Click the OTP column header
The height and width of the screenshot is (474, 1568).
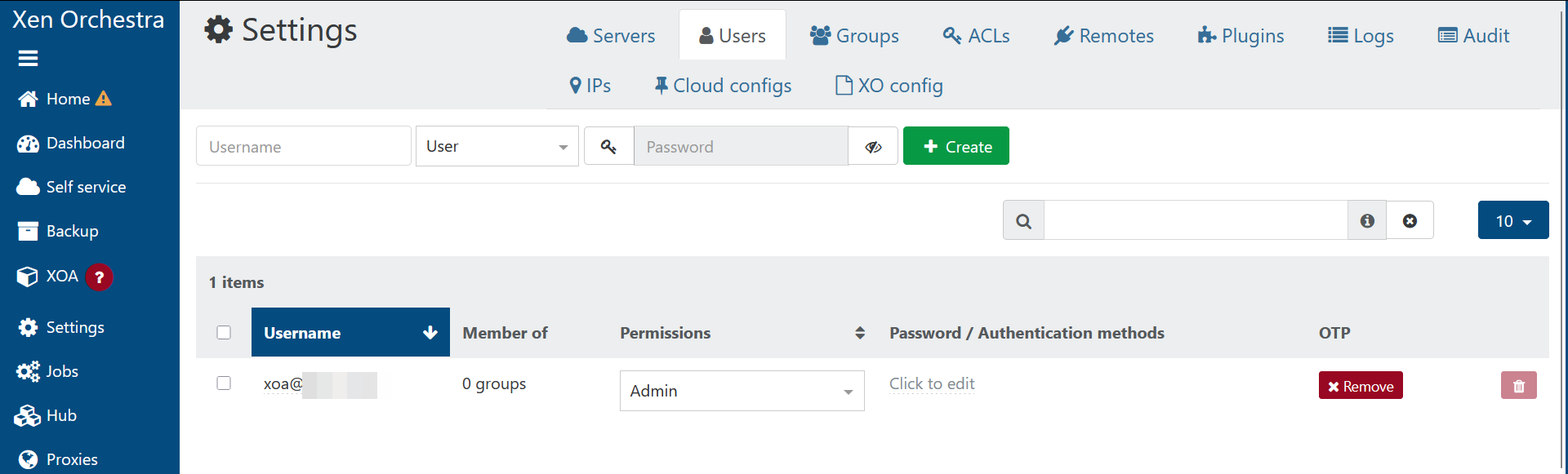(x=1334, y=333)
